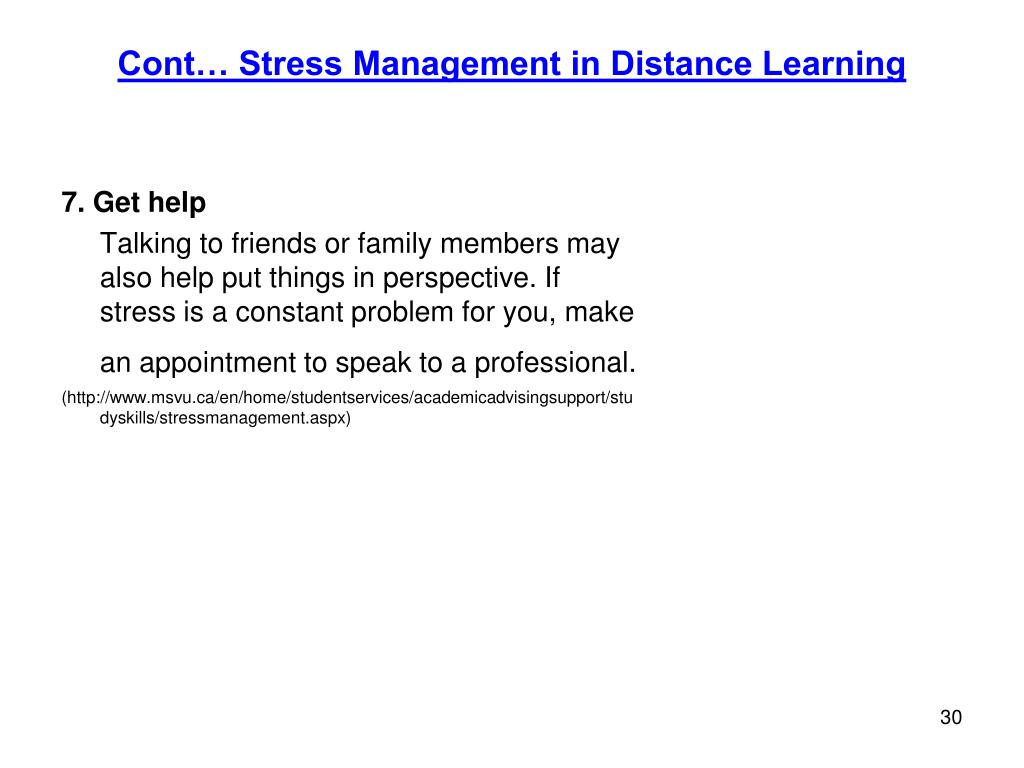Click the line starting 'also help put things'
The height and width of the screenshot is (768, 1024).
coord(329,279)
